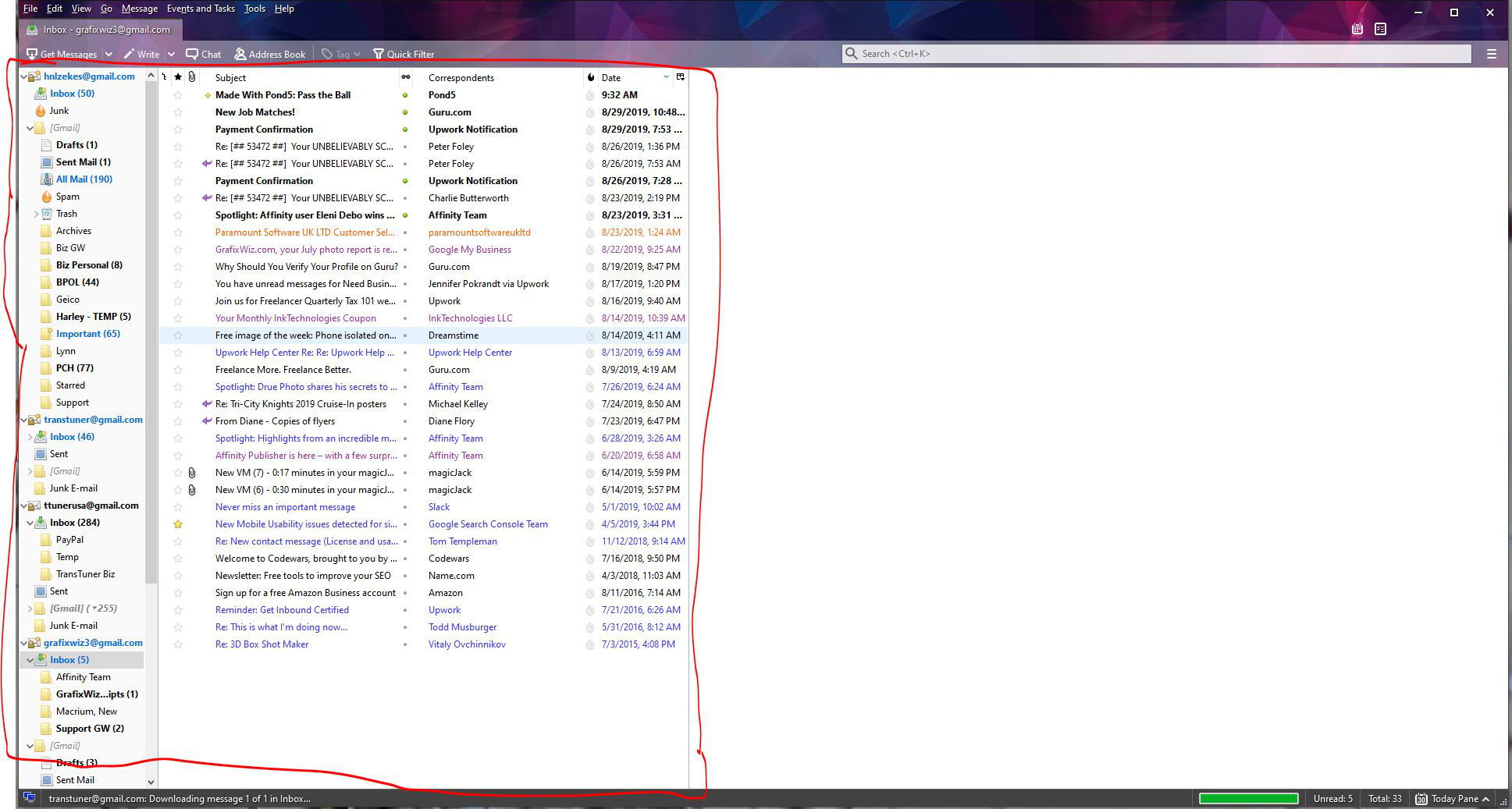
Task: Toggle read status of New Job Matches! message
Action: pyautogui.click(x=405, y=112)
